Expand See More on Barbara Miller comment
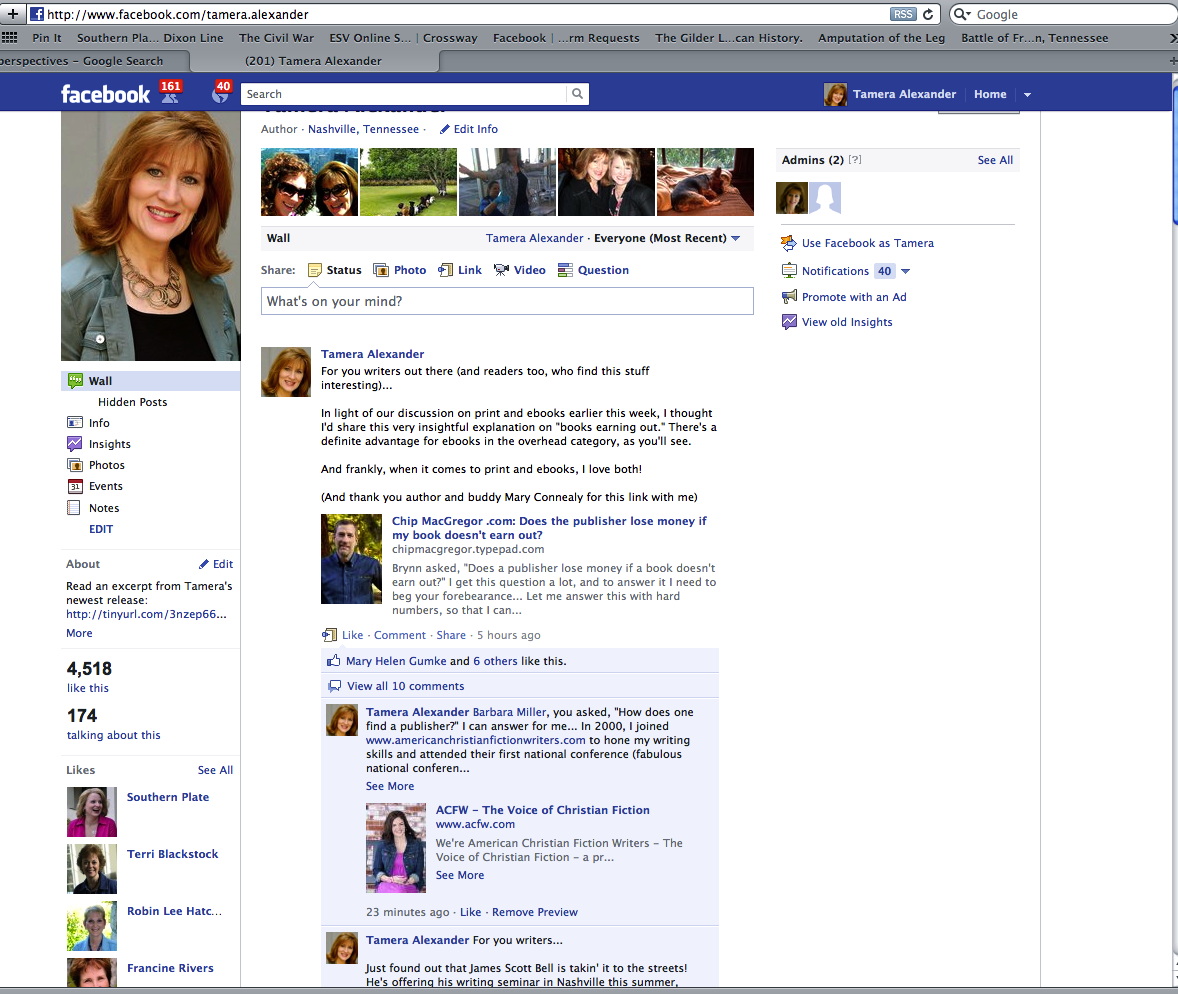The height and width of the screenshot is (994, 1178). click(x=390, y=786)
